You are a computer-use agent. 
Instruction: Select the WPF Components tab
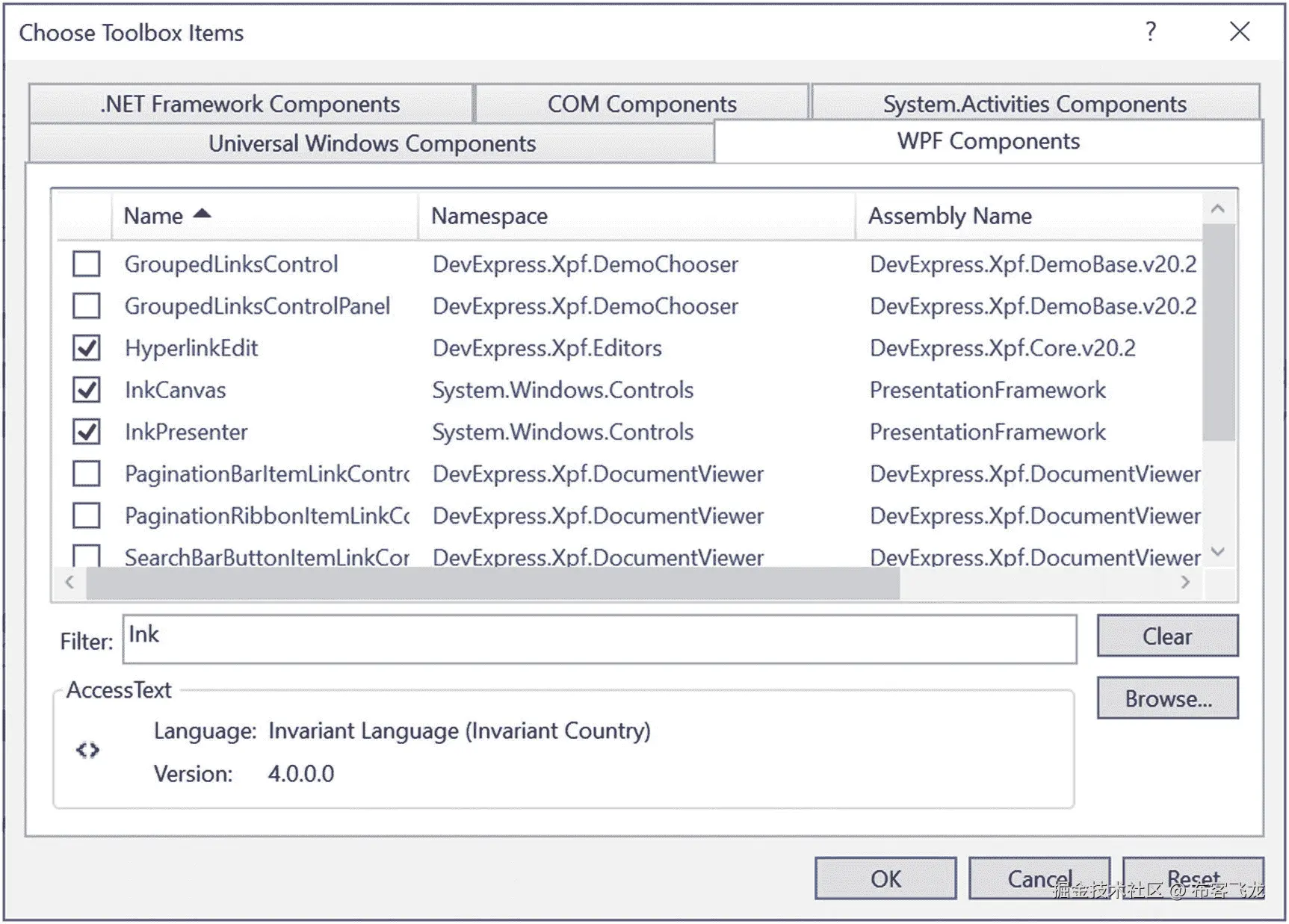pyautogui.click(x=989, y=140)
